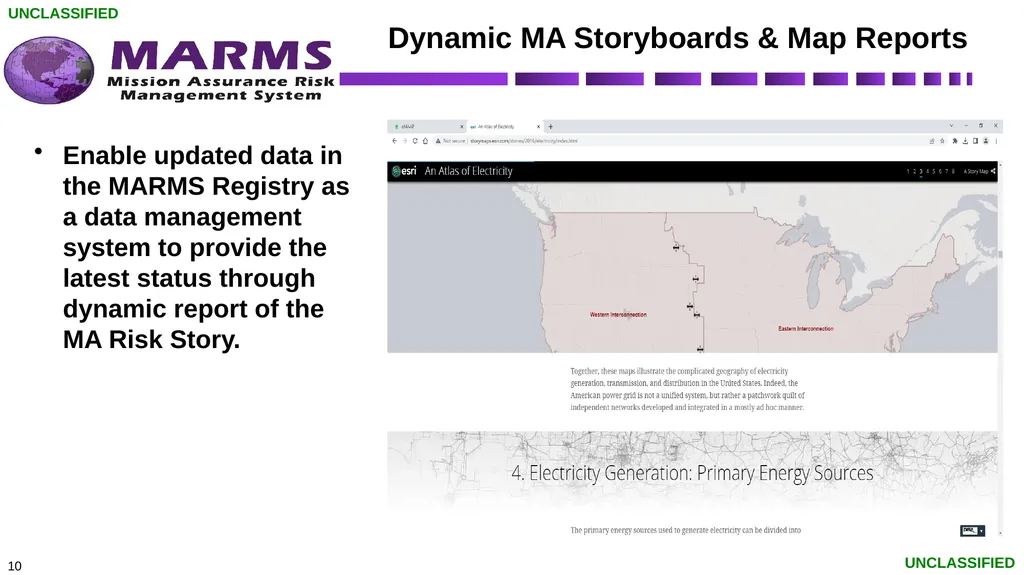This screenshot has width=1024, height=575.
Task: Click the bottom UNCLASSIFIED marking
Action: click(x=959, y=563)
